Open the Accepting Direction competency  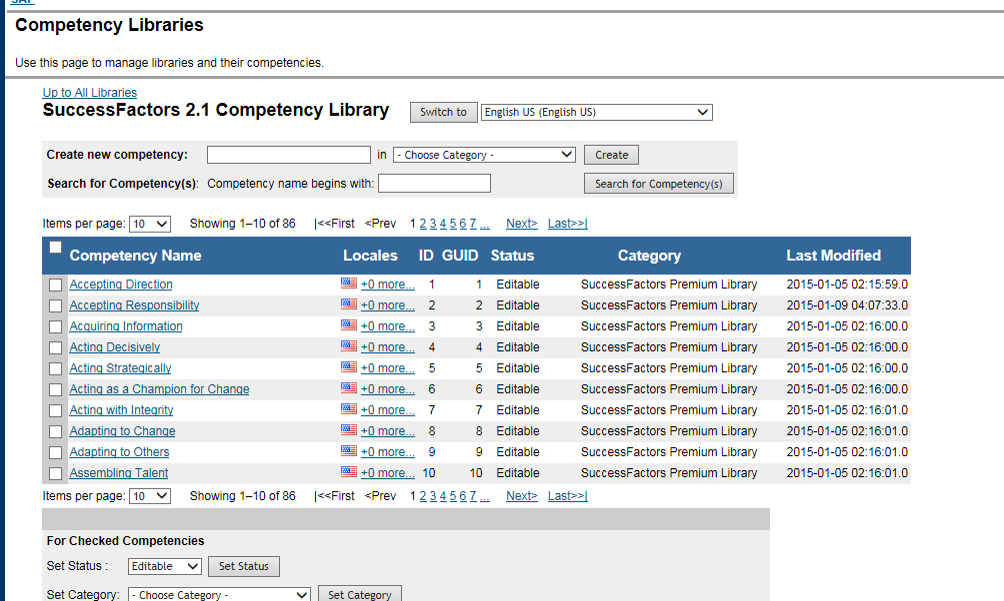[x=121, y=284]
